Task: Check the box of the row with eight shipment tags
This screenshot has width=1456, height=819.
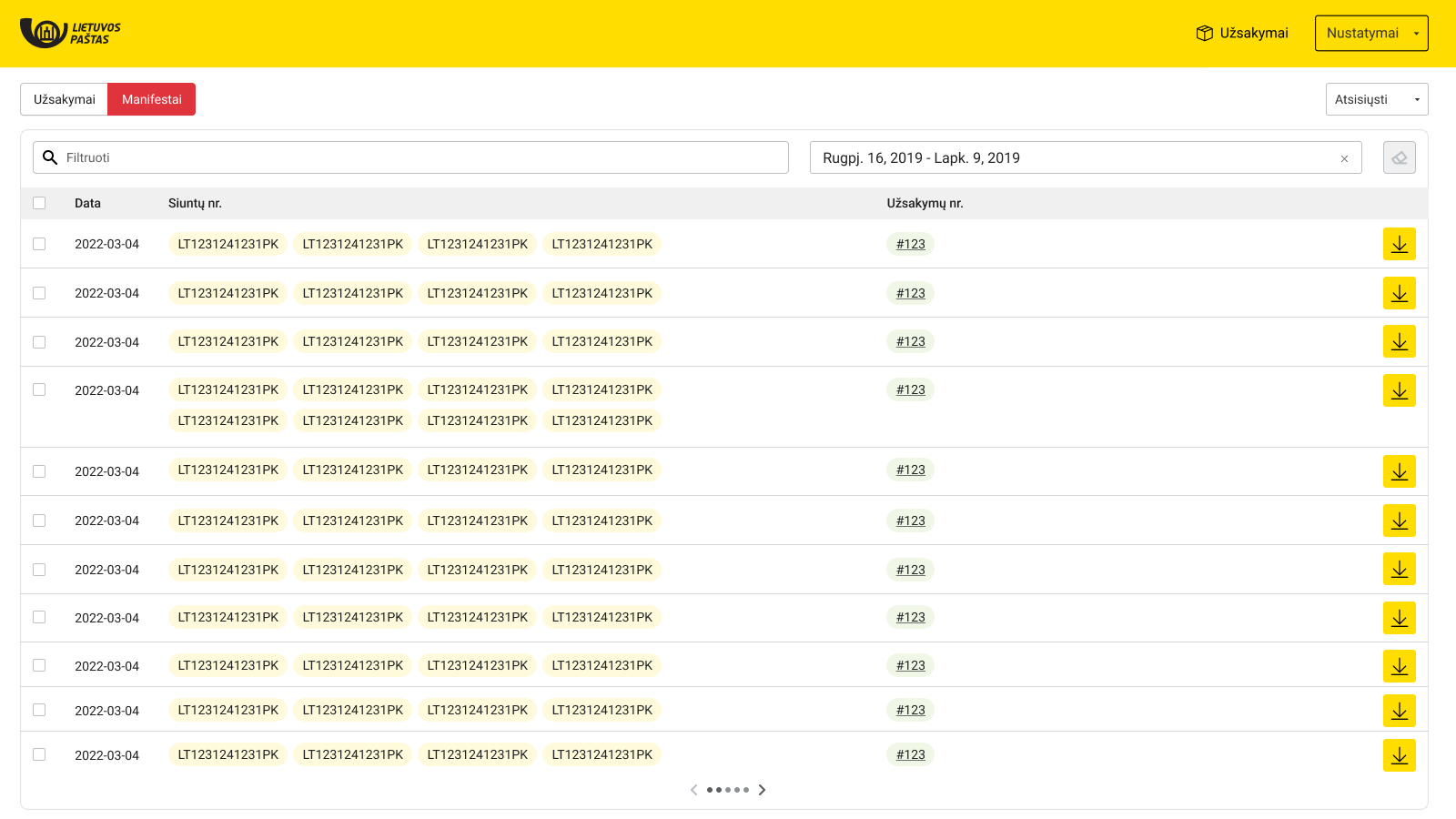Action: pyautogui.click(x=39, y=389)
